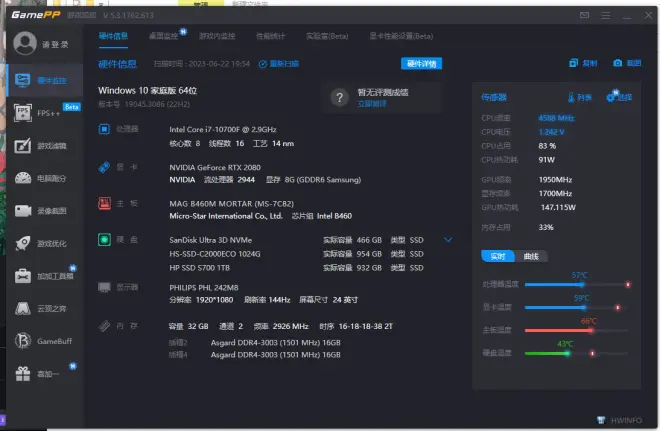The height and width of the screenshot is (431, 660).
Task: Click the 复制 copy icon
Action: [573, 63]
